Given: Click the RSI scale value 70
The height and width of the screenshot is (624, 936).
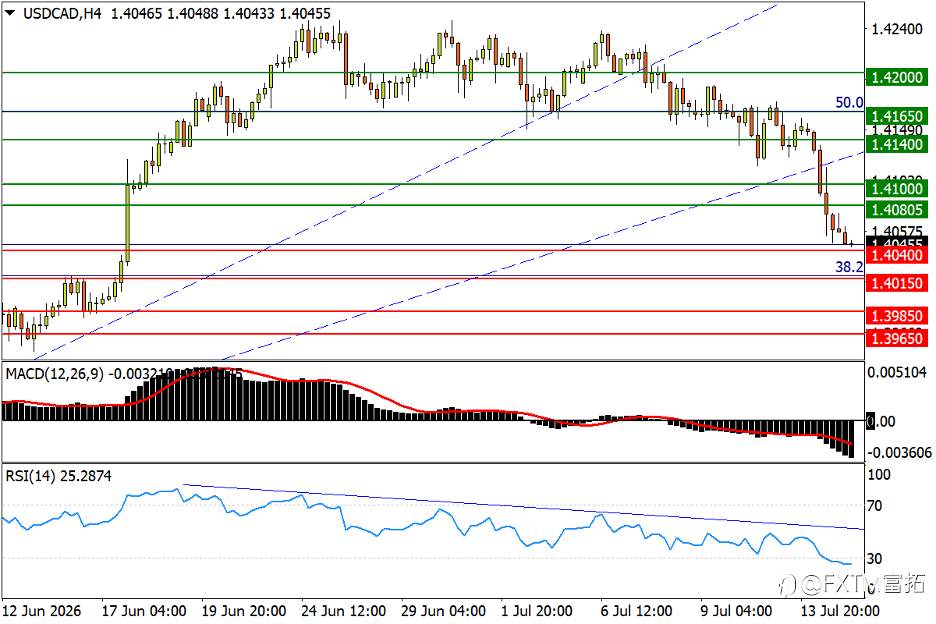Looking at the screenshot, I should pyautogui.click(x=874, y=506).
